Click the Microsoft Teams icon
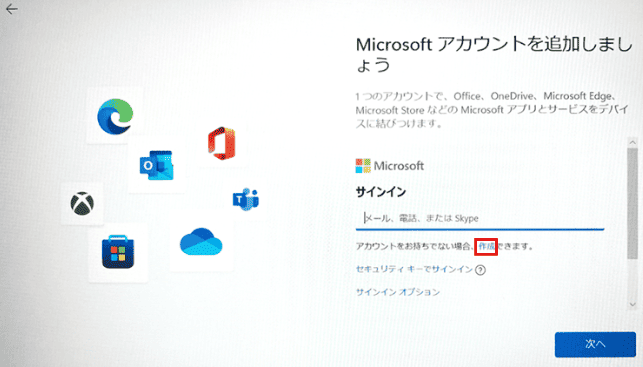Viewport: 643px width, 367px height. click(246, 199)
